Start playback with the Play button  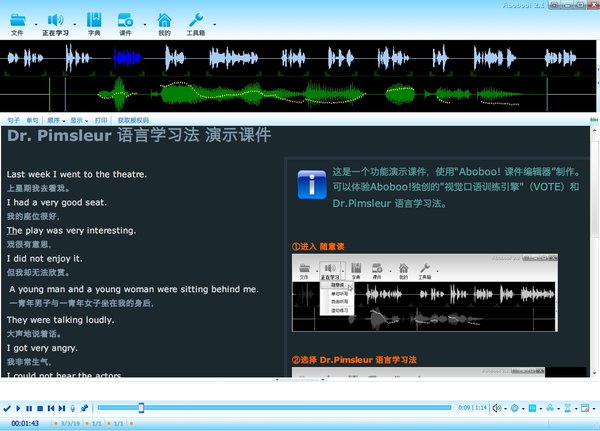pyautogui.click(x=18, y=408)
